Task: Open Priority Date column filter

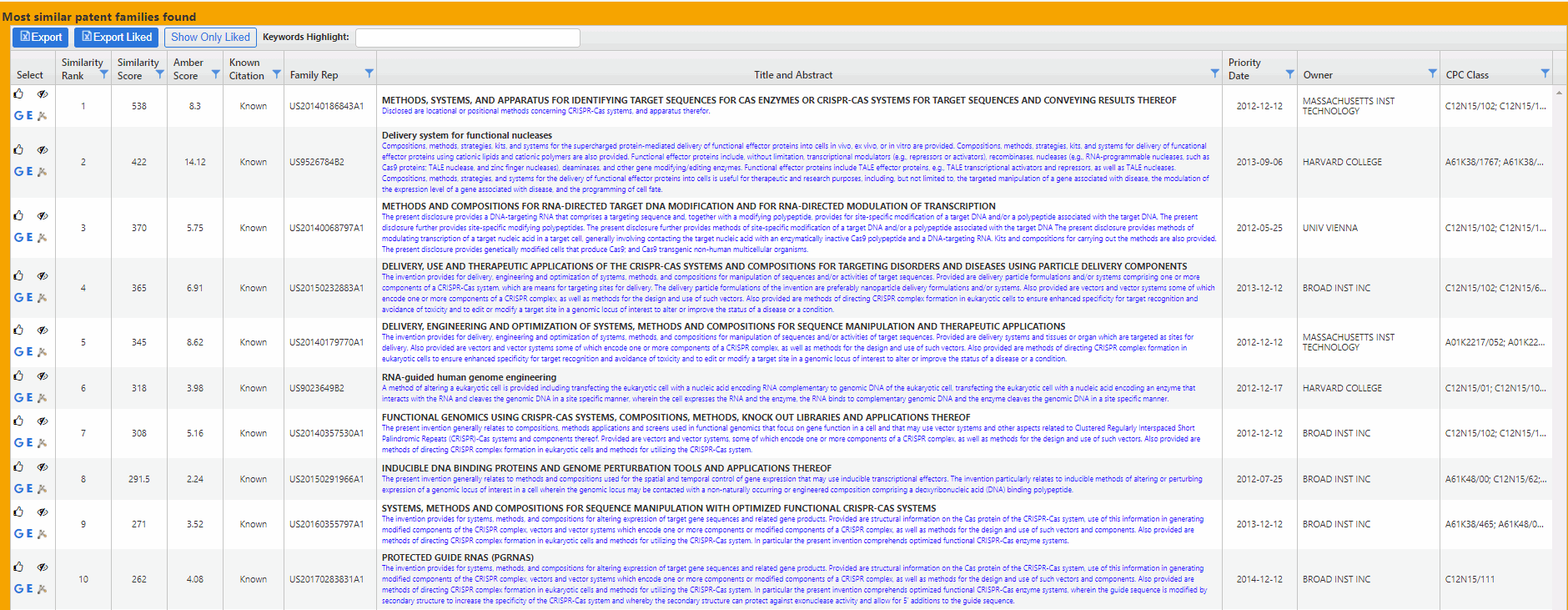Action: pyautogui.click(x=1289, y=73)
